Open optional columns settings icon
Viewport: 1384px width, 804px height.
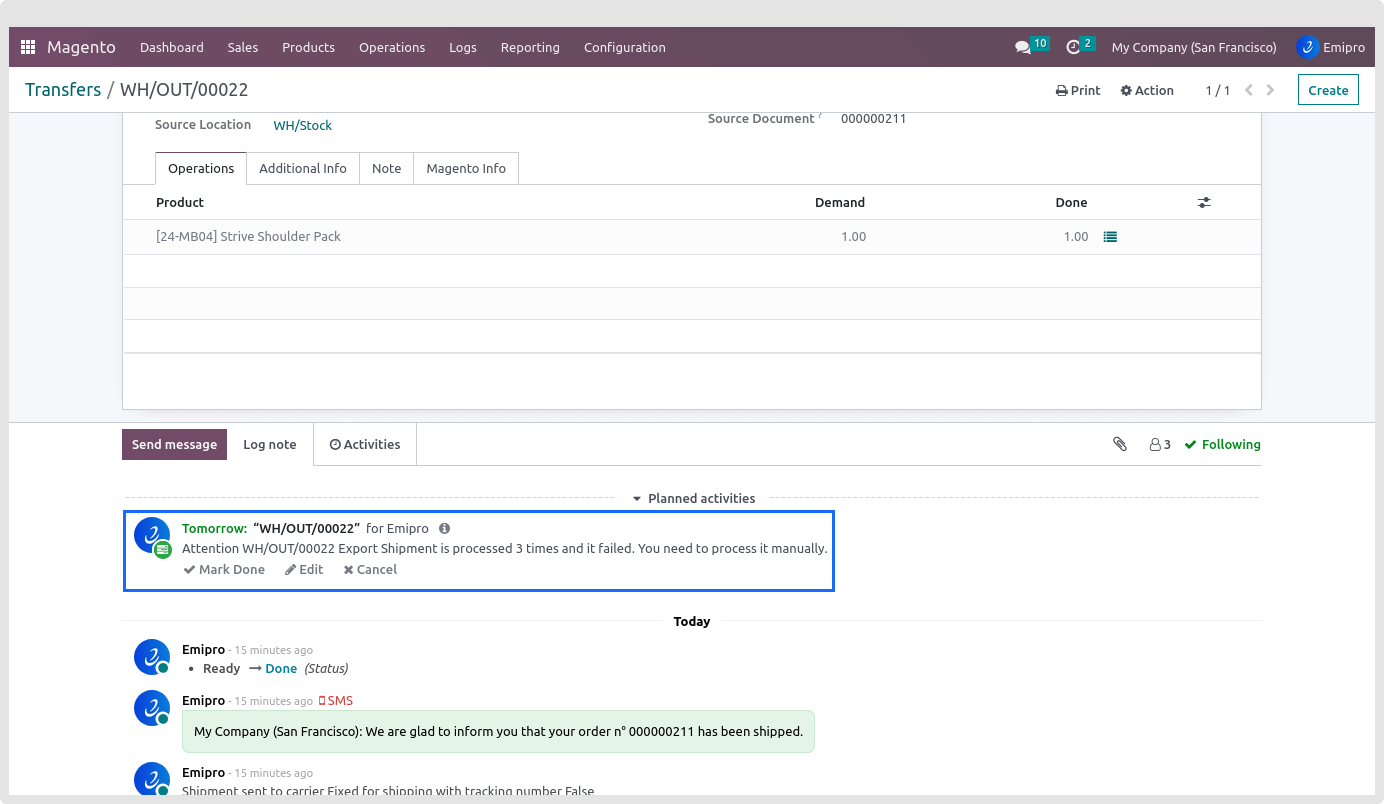point(1204,202)
